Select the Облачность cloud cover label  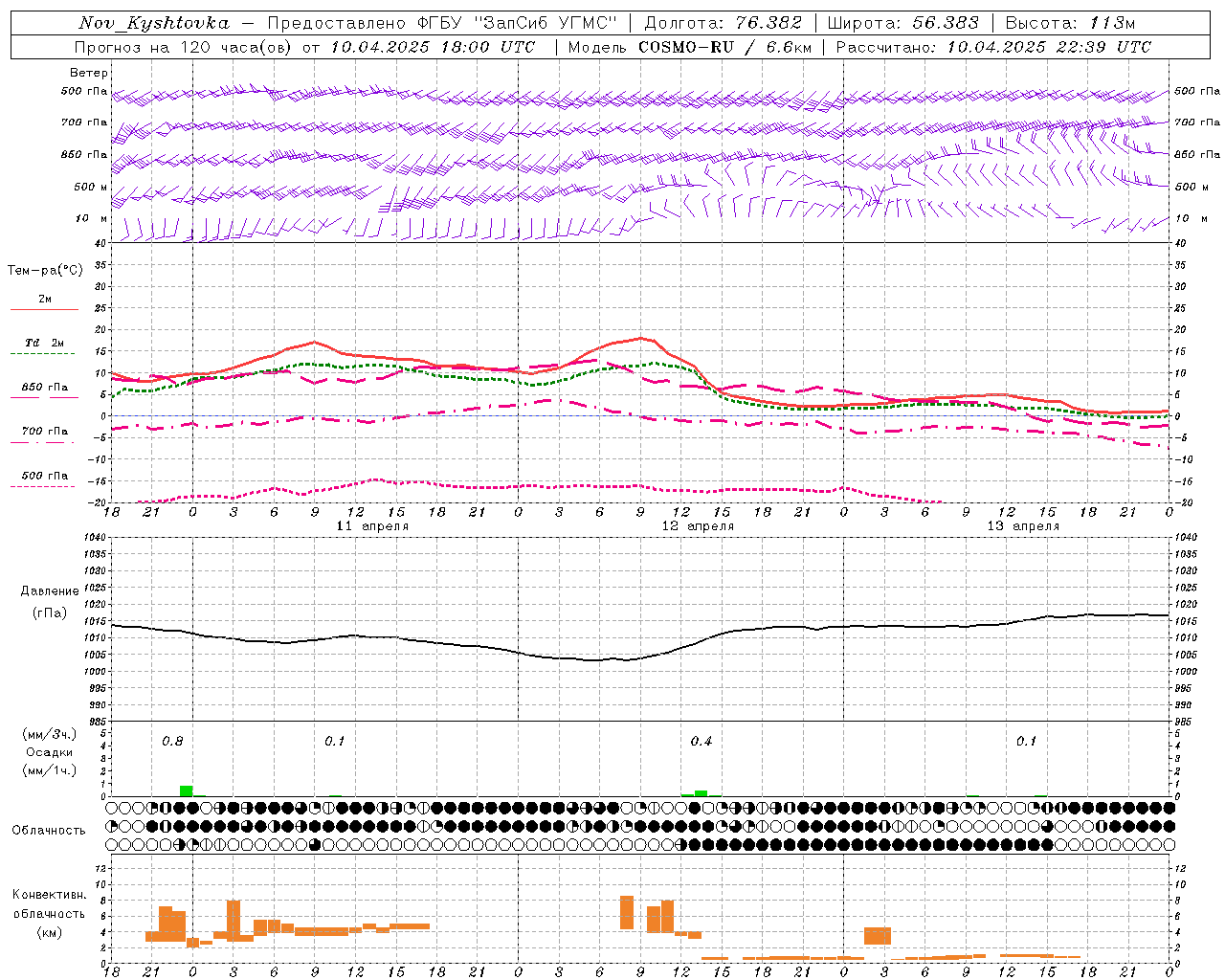click(x=49, y=831)
